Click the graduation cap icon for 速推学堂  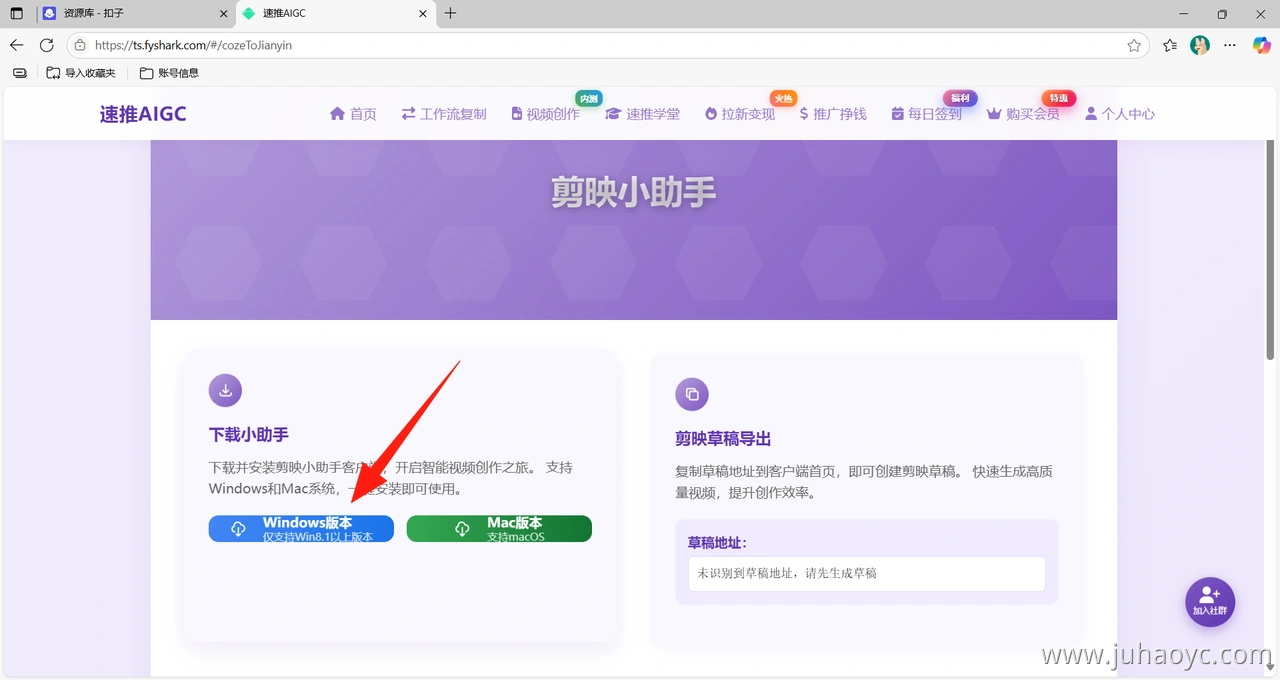613,114
